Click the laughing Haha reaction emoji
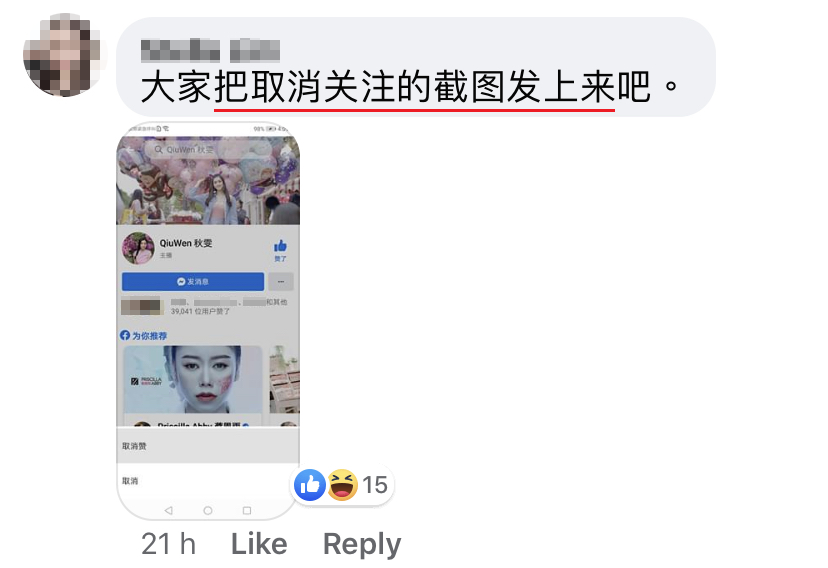Screen dimensions: 828x568 342,485
